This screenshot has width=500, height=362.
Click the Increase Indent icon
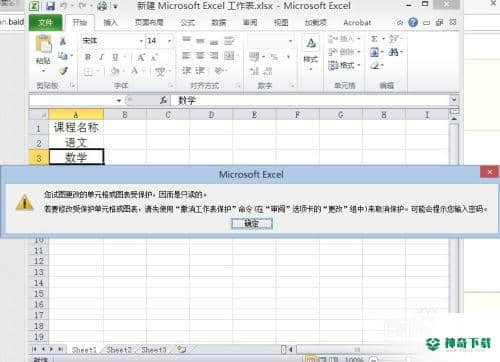[x=200, y=70]
